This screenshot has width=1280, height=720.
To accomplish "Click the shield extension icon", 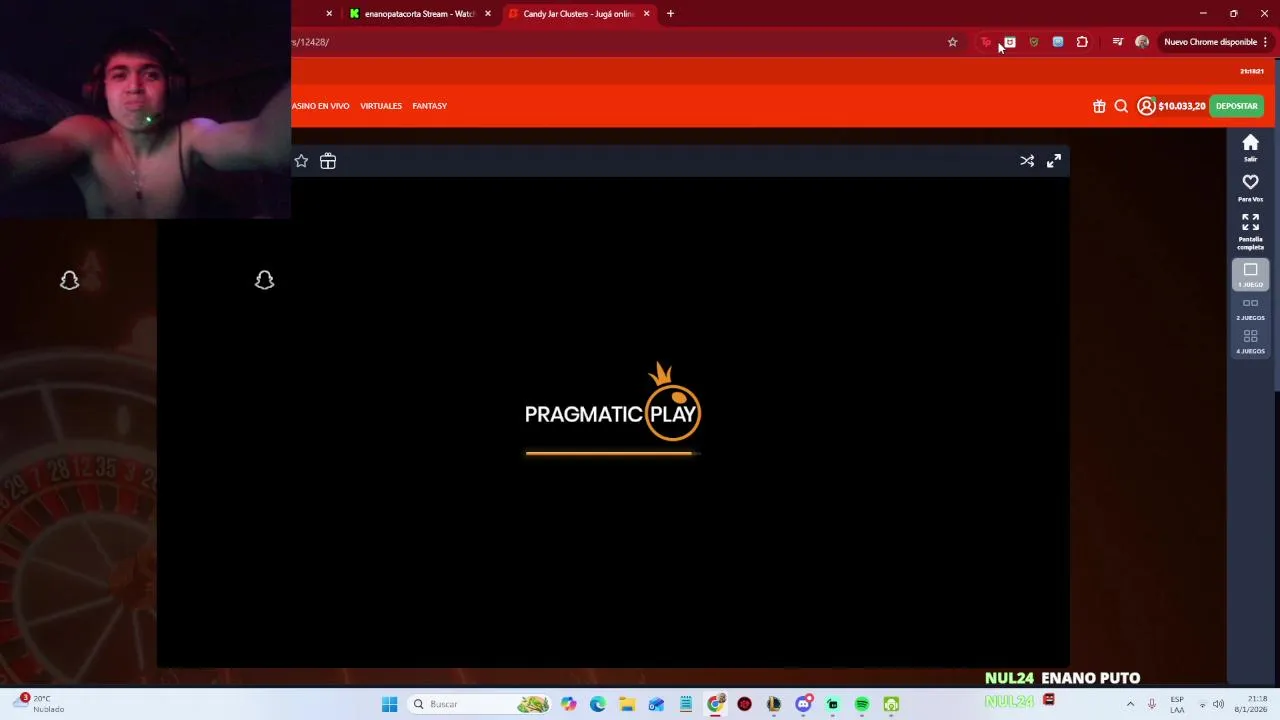I will (1034, 42).
